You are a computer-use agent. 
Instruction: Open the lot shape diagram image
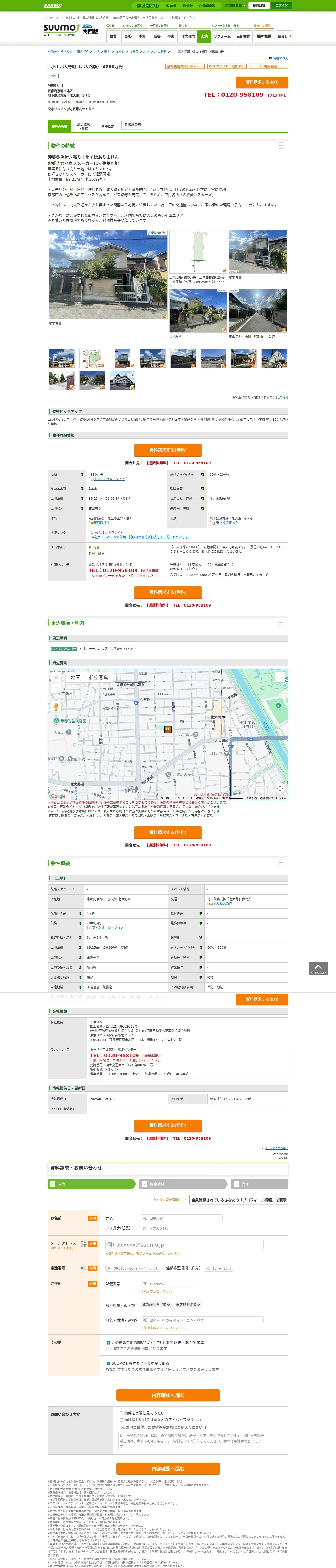pos(198,251)
